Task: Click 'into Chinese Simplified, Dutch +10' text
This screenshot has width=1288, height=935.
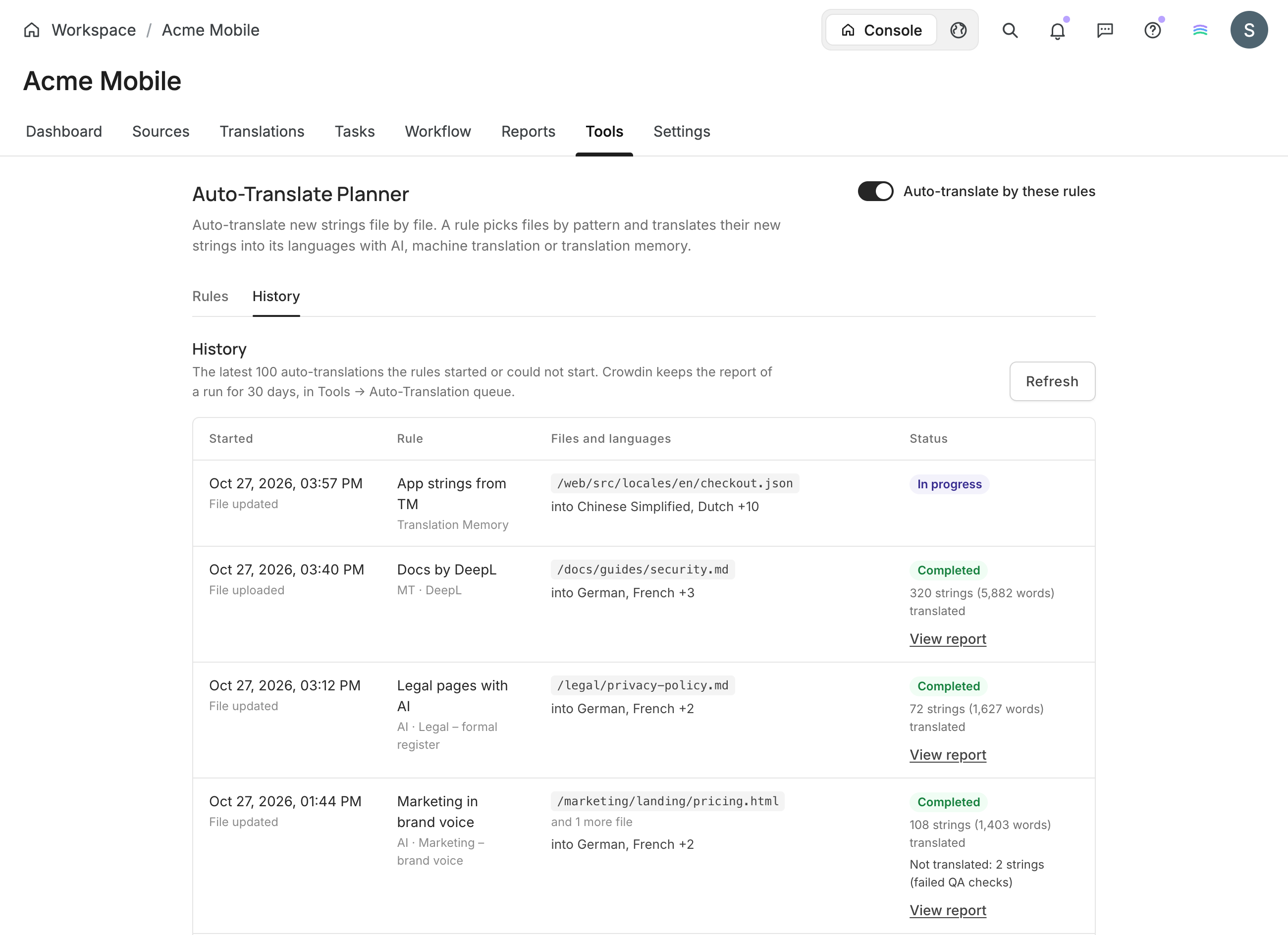Action: [x=654, y=507]
